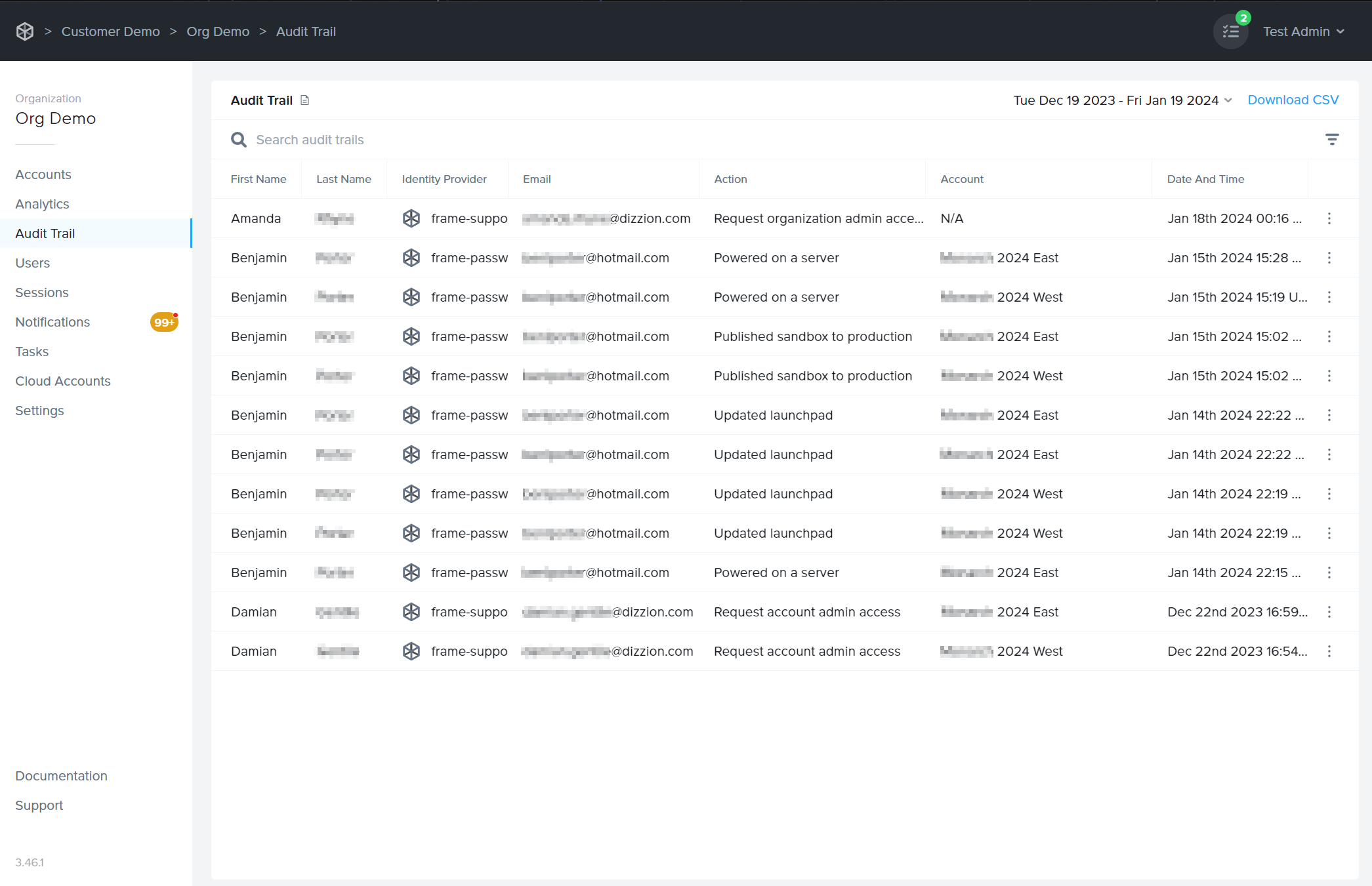This screenshot has width=1372, height=886.
Task: Open the filter icon in search bar
Action: (1331, 139)
